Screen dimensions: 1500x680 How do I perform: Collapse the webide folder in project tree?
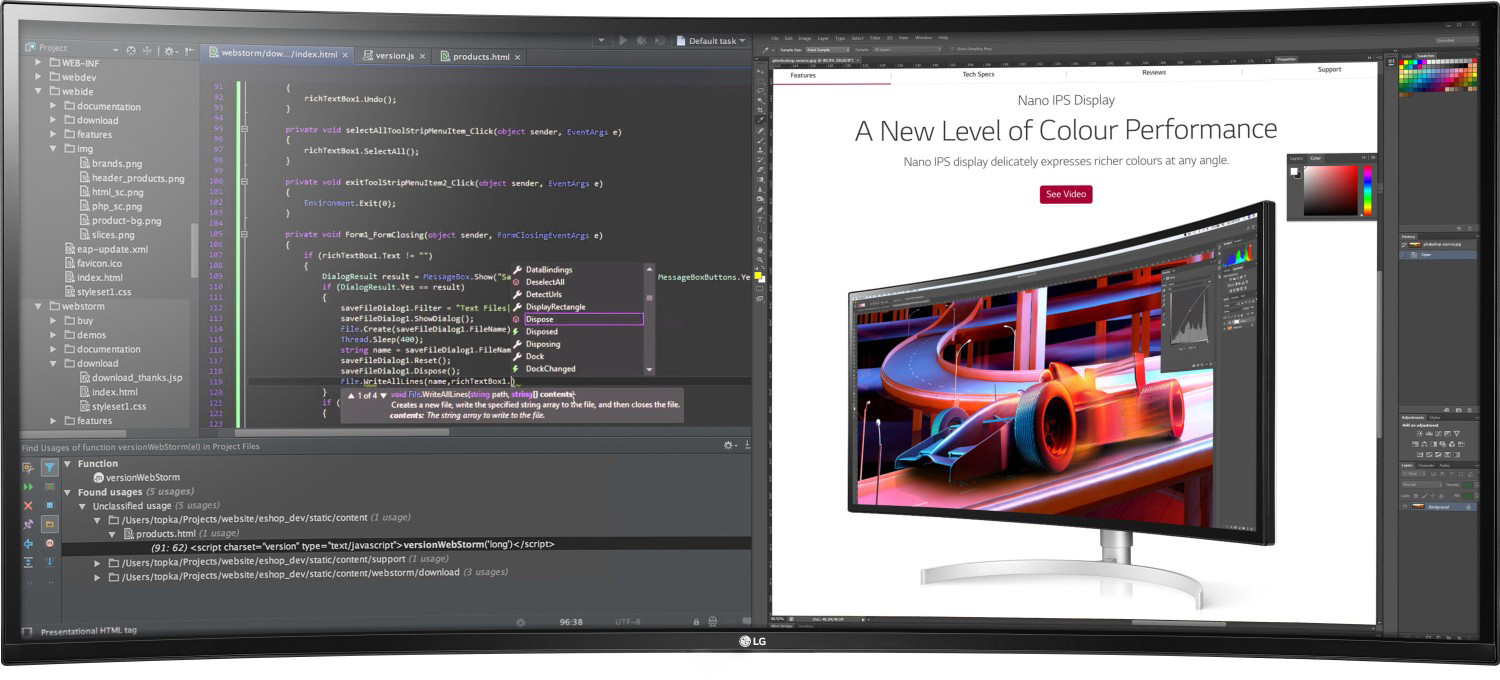[39, 91]
